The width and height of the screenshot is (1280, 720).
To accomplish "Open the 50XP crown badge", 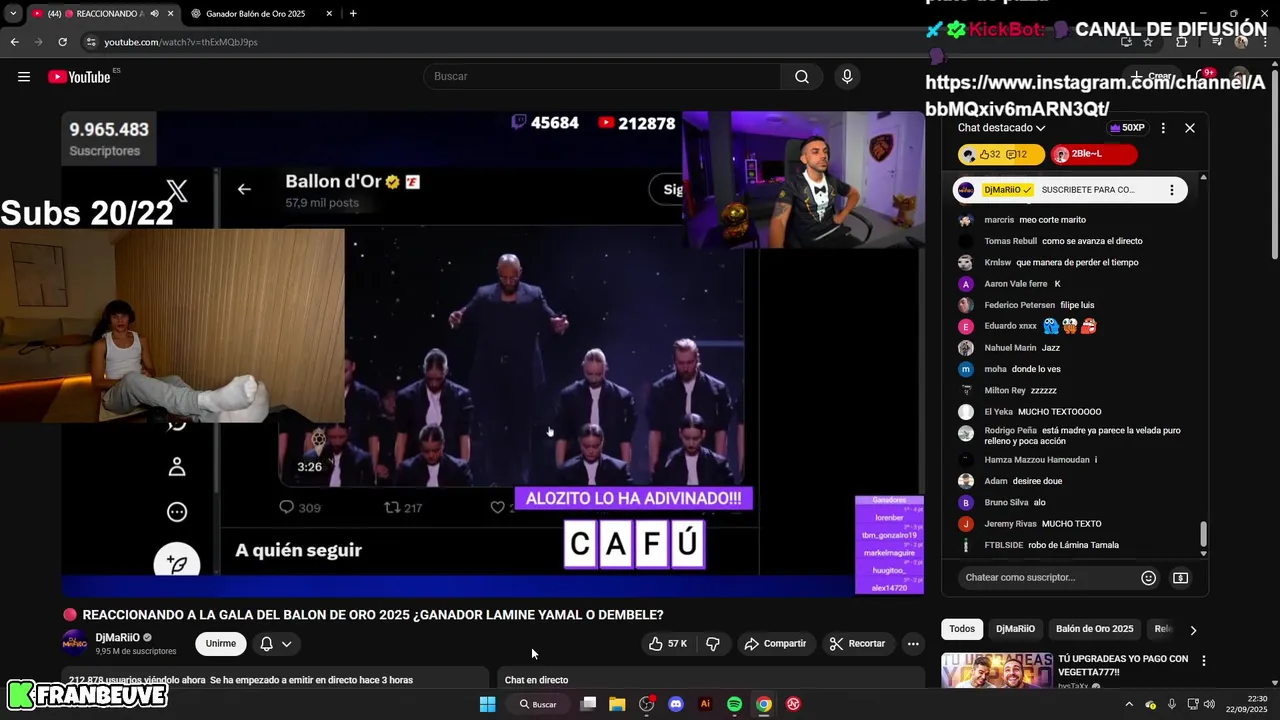I will [1127, 128].
